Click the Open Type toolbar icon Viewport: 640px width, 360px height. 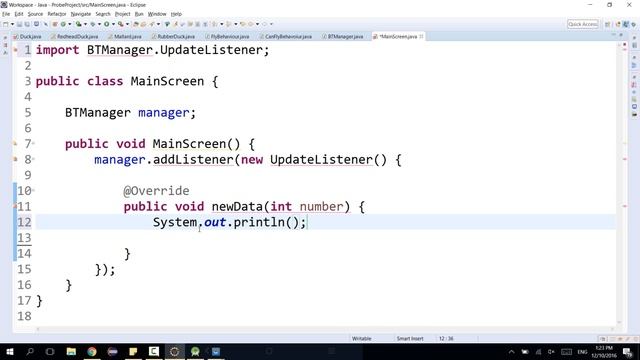click(136, 24)
